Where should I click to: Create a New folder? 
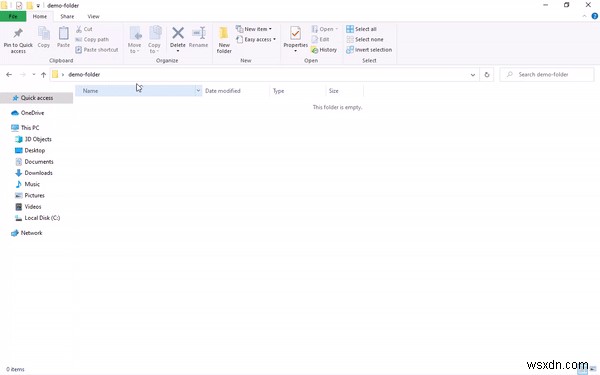pyautogui.click(x=224, y=40)
